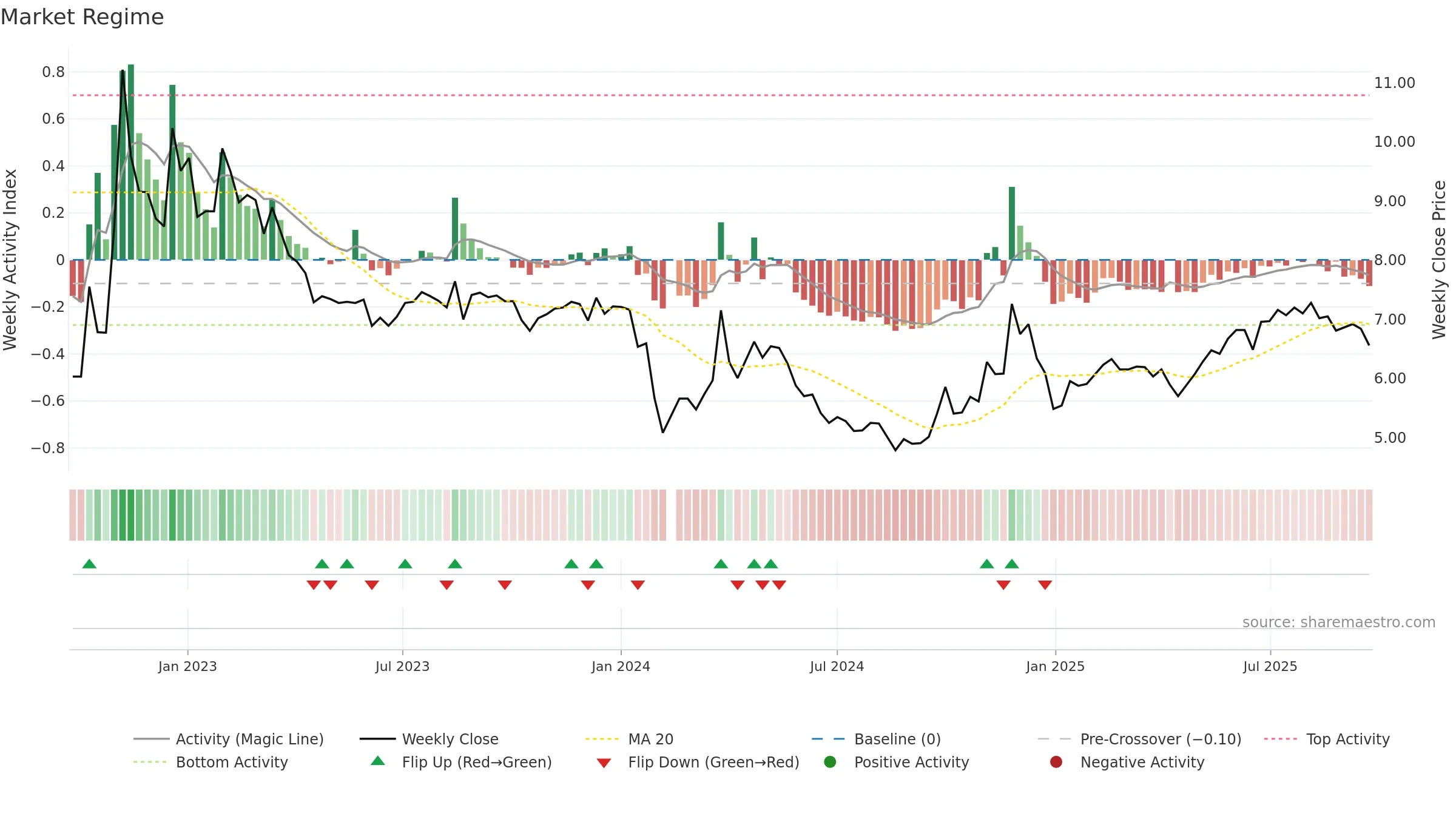Viewport: 1456px width, 819px height.
Task: Click the Weekly Close black legend line
Action: (377, 739)
